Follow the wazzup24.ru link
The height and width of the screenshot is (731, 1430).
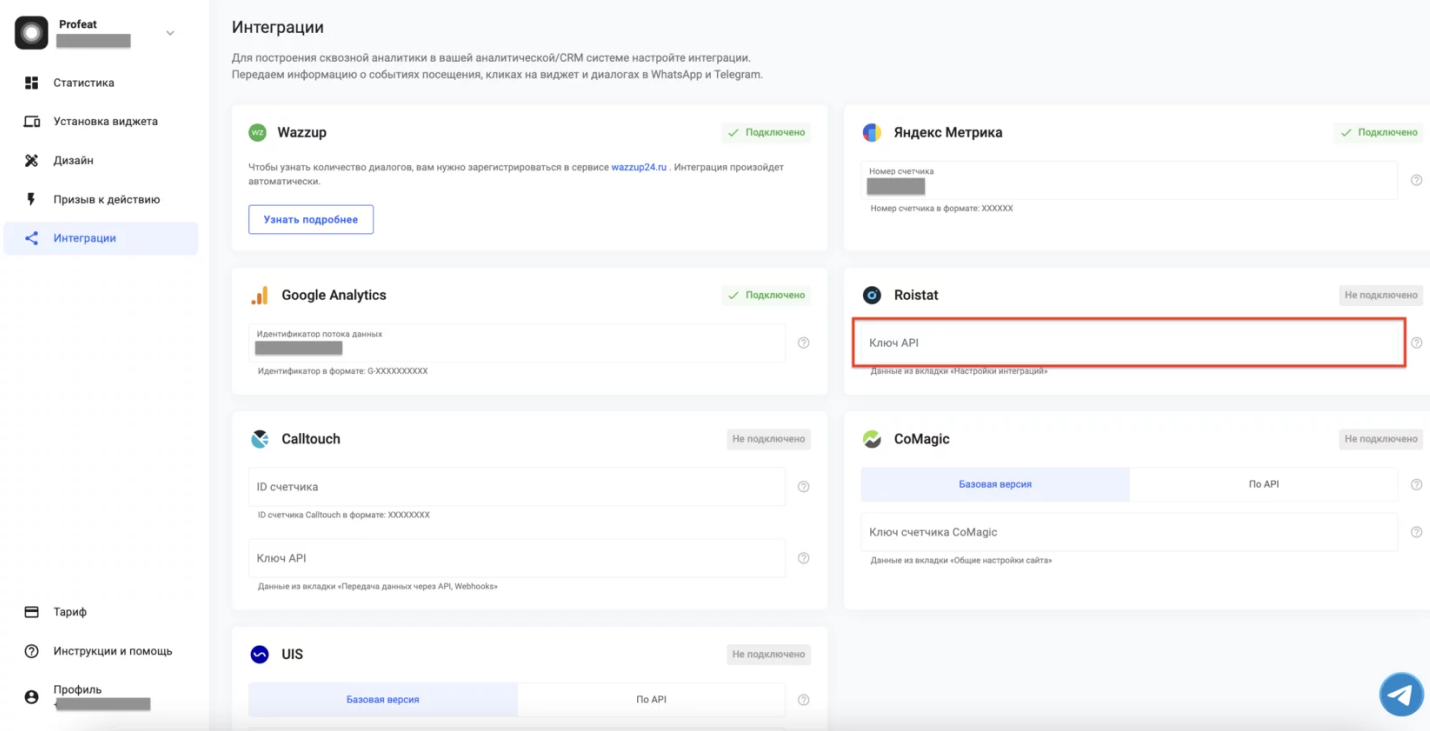click(639, 167)
